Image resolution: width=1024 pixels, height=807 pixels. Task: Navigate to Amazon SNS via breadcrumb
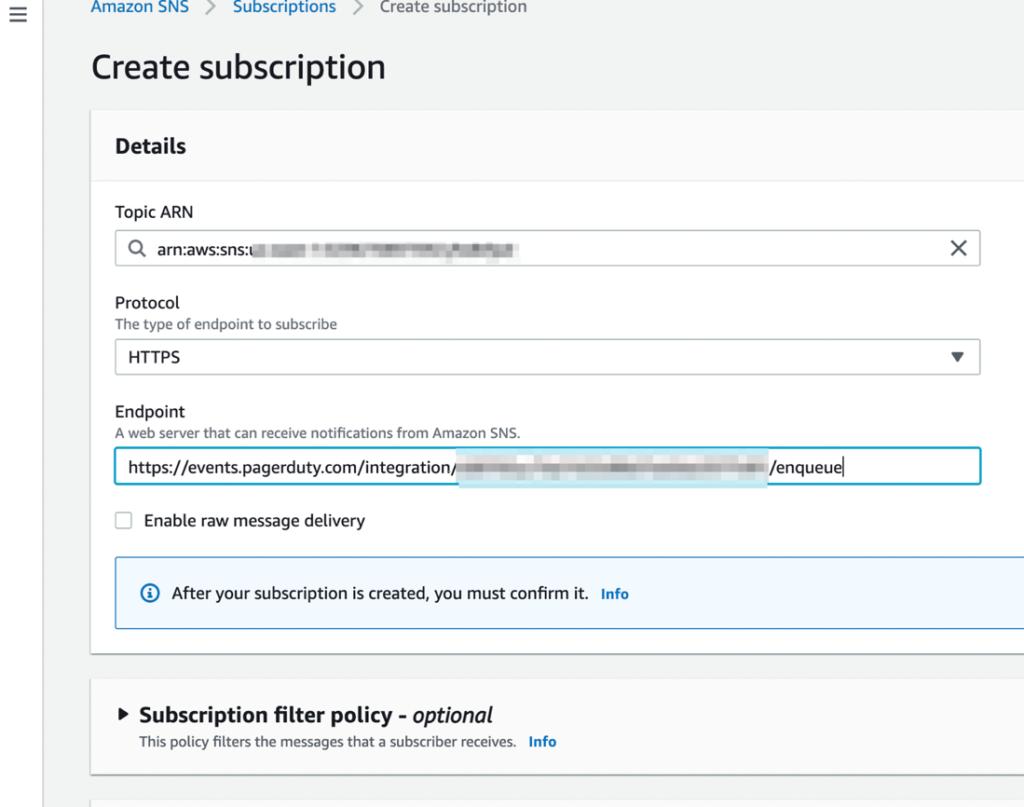(139, 8)
